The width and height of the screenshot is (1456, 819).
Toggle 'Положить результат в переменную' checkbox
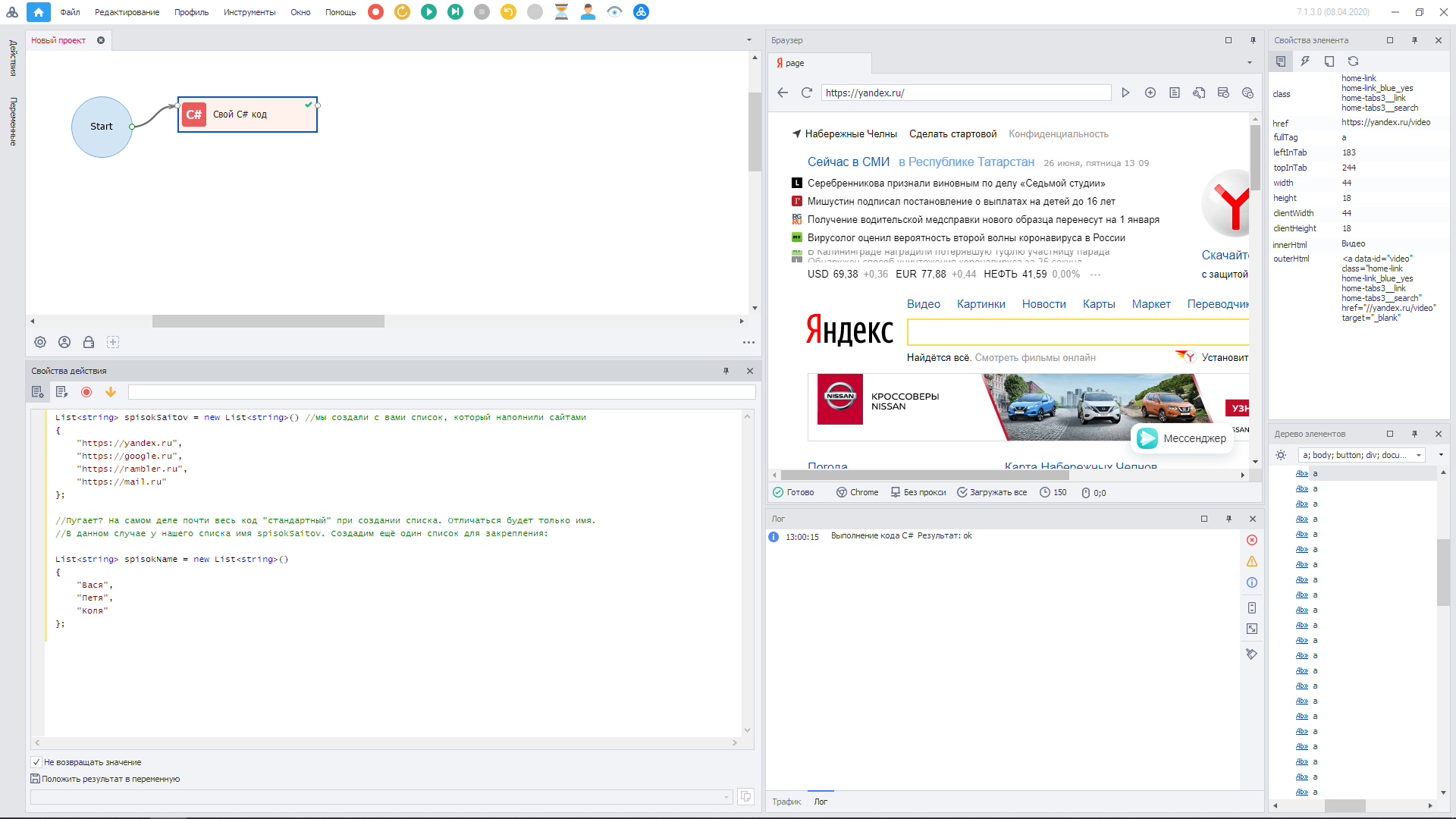point(35,779)
